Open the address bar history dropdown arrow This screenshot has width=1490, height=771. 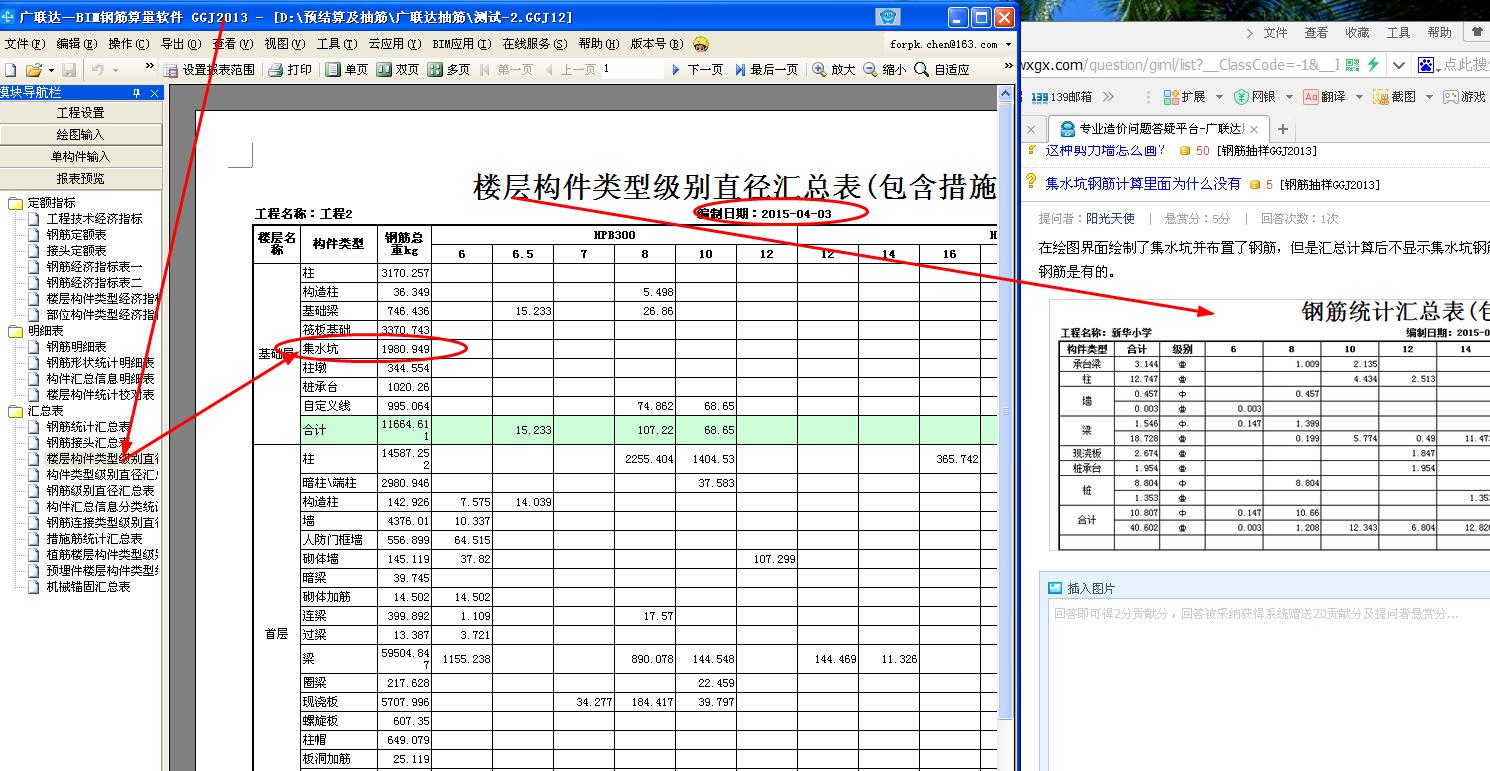click(1397, 65)
